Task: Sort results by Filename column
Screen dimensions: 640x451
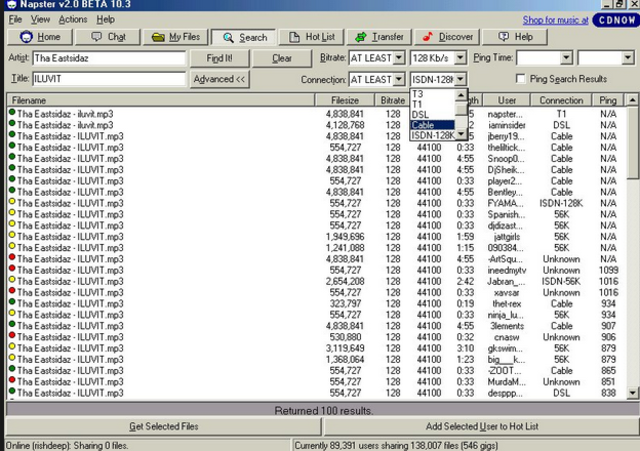Action: [160, 100]
